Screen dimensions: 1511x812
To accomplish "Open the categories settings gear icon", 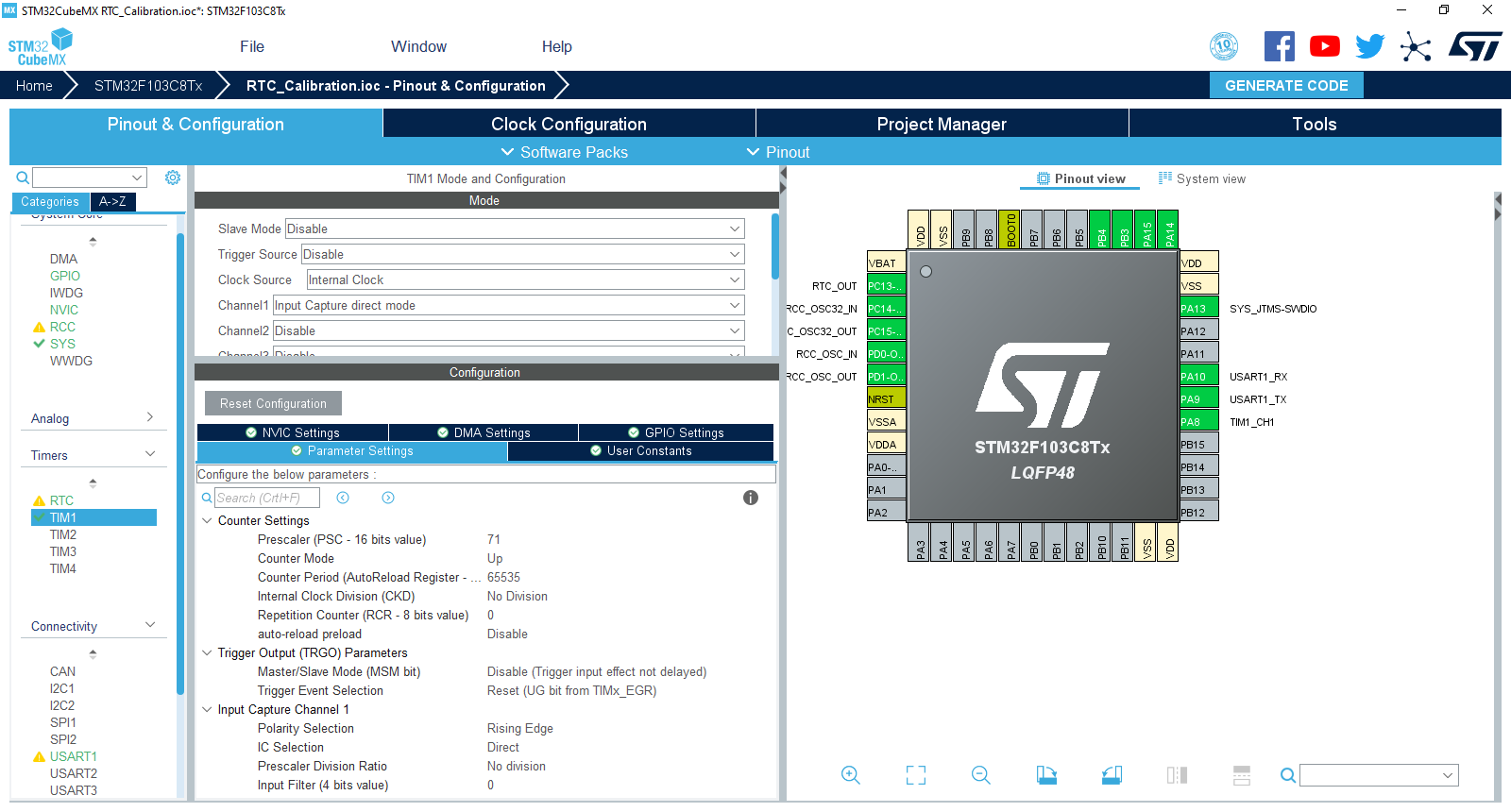I will (x=173, y=178).
